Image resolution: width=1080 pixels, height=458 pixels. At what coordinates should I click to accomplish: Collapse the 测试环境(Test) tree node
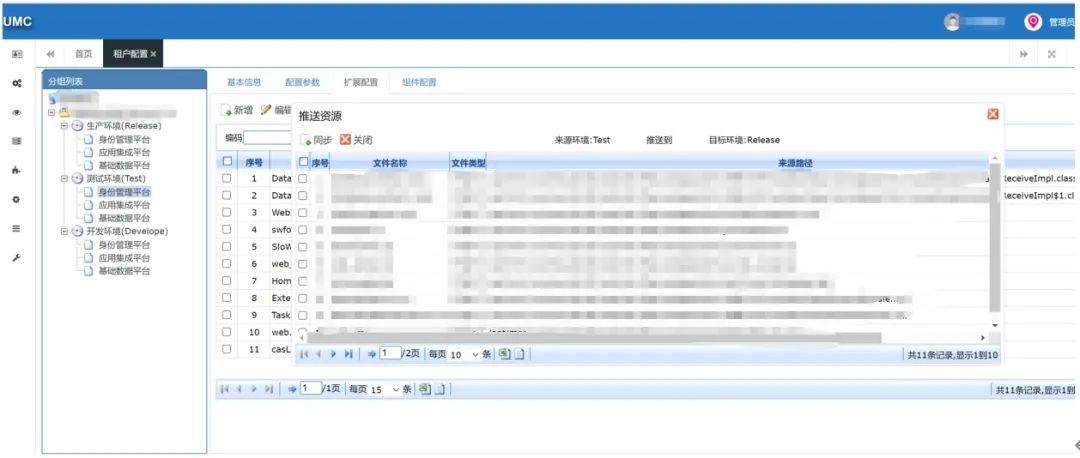point(64,179)
